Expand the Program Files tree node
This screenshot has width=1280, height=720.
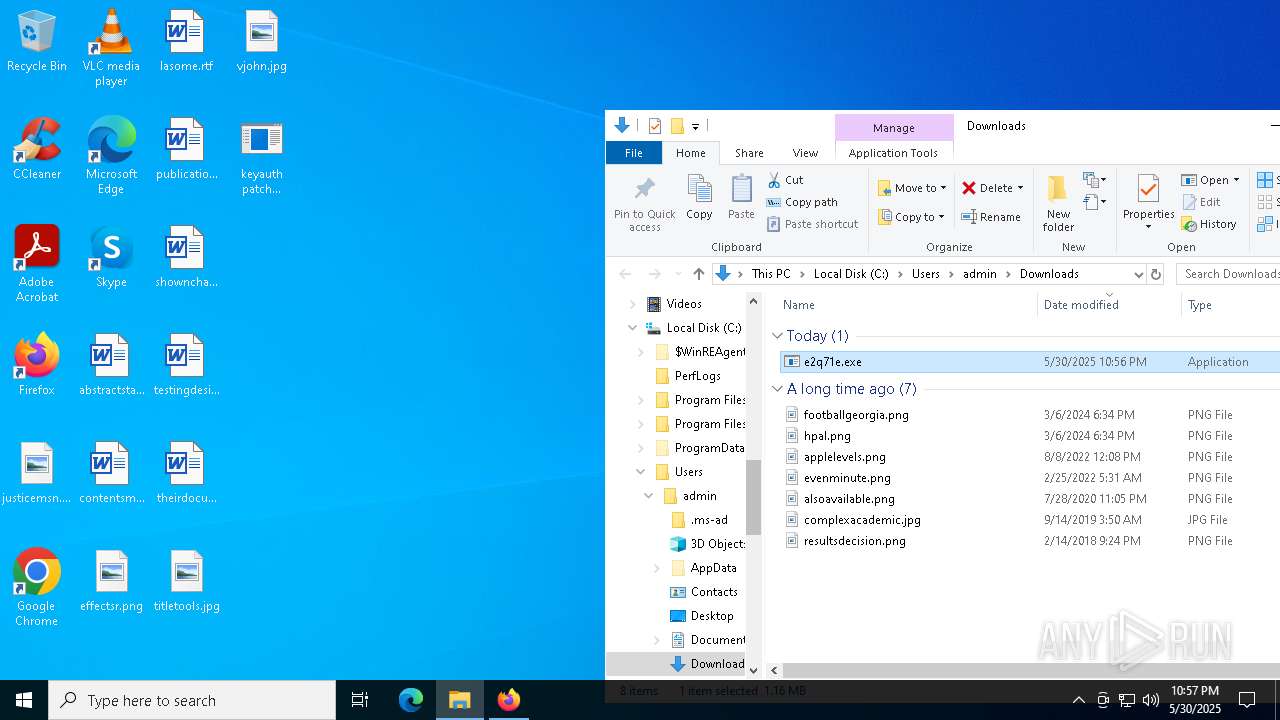(641, 400)
